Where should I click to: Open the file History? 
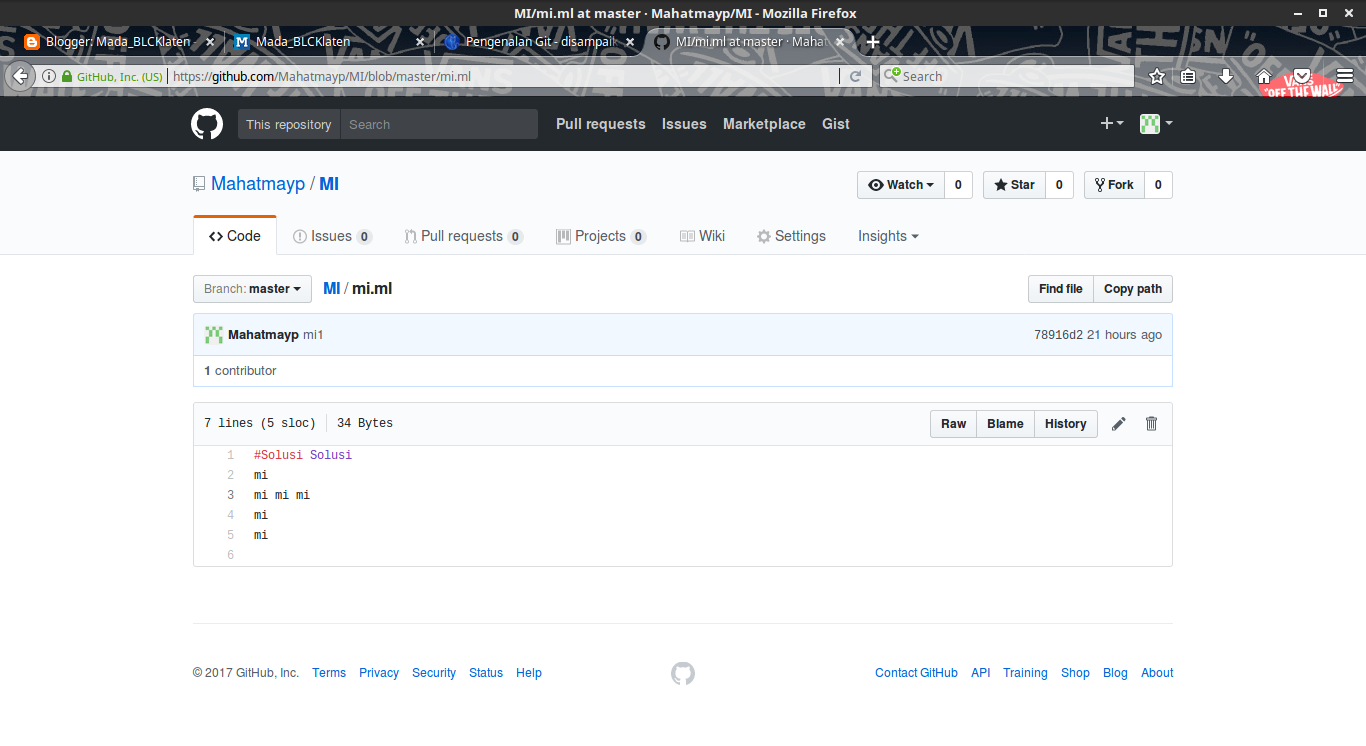pyautogui.click(x=1066, y=424)
